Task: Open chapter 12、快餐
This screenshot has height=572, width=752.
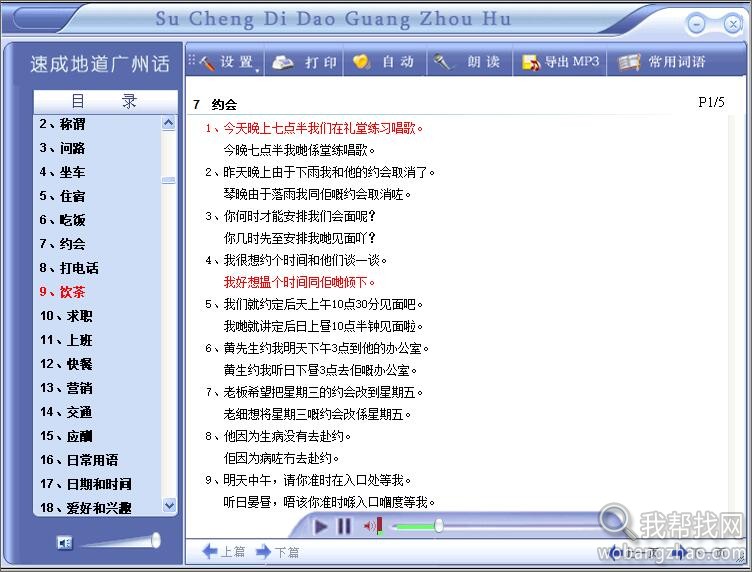Action: click(66, 364)
